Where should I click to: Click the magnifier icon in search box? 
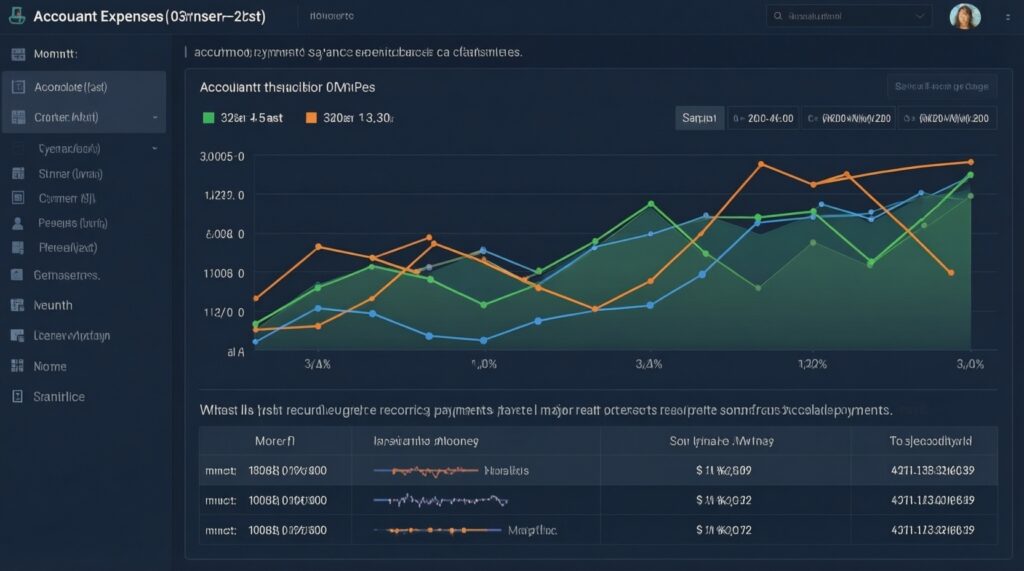click(x=779, y=17)
